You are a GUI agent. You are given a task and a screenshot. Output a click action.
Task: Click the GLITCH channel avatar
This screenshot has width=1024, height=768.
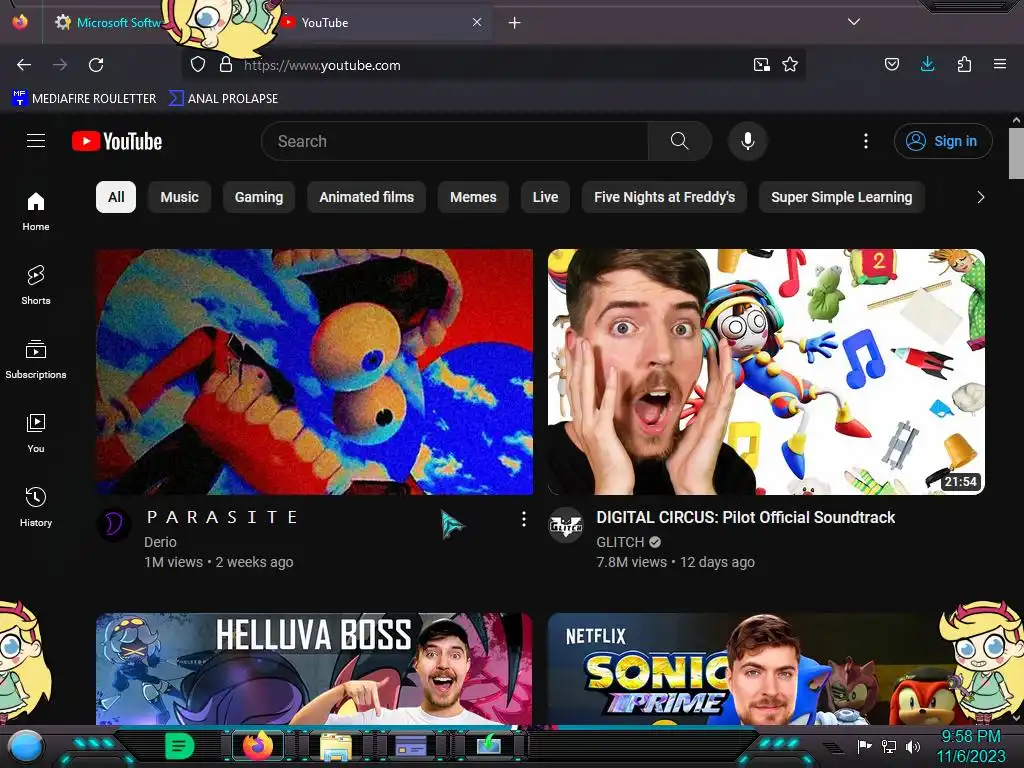566,524
